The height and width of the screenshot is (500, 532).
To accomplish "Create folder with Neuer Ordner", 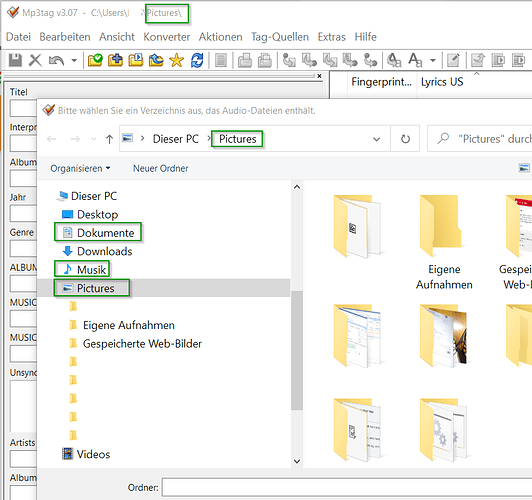I will tap(160, 168).
